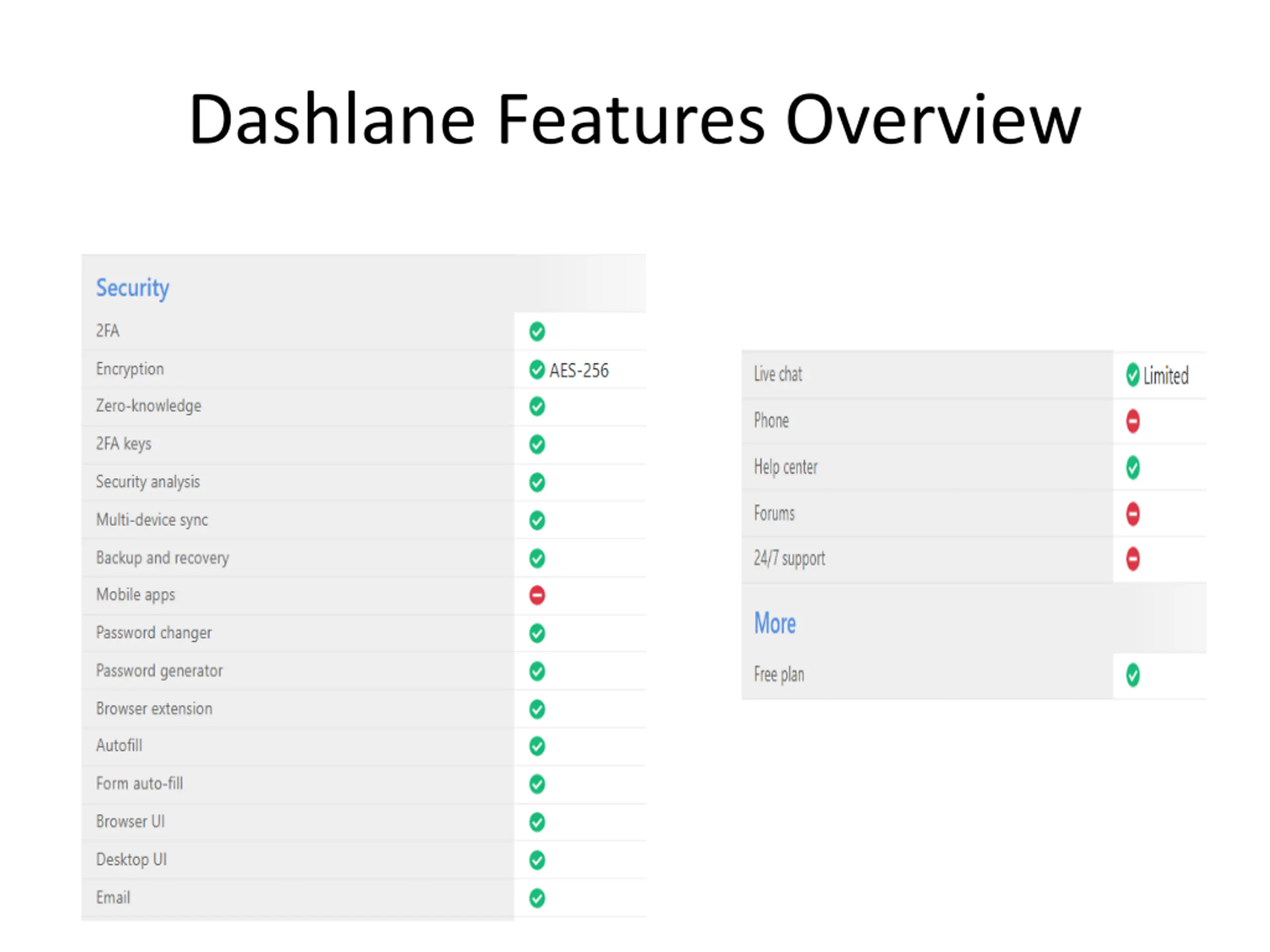Click the green check beside AES-256

click(537, 369)
